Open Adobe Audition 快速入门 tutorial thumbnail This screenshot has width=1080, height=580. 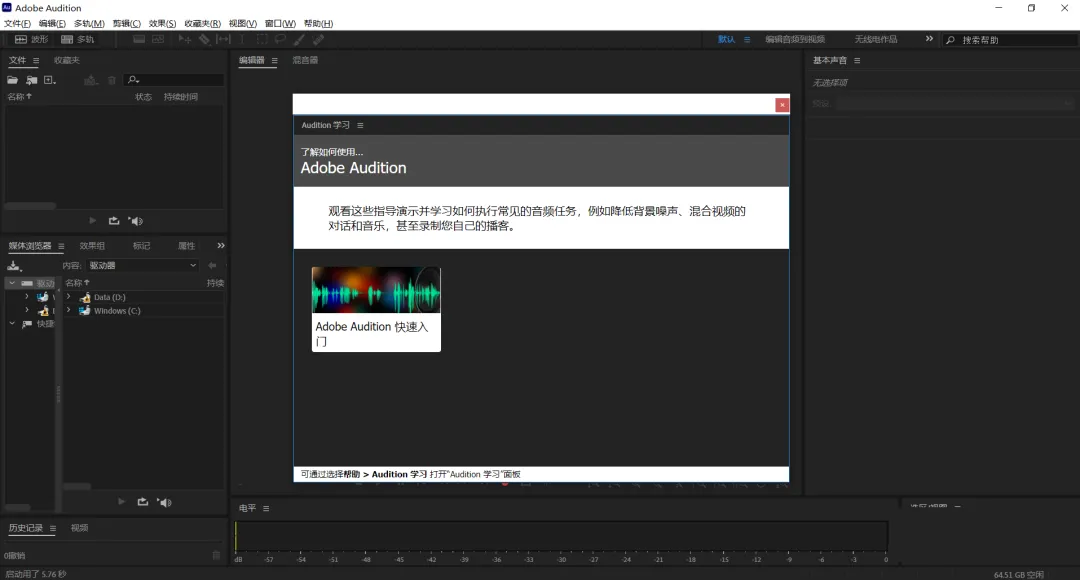tap(376, 309)
